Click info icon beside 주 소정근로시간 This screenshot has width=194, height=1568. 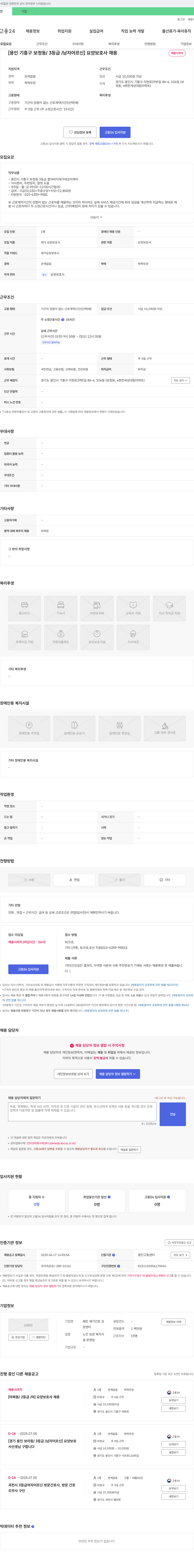click(x=63, y=320)
